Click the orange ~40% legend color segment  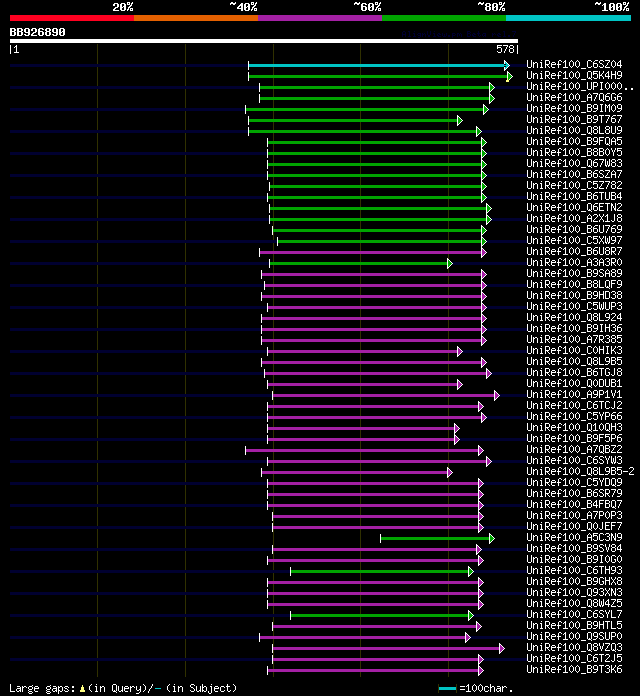click(x=196, y=18)
